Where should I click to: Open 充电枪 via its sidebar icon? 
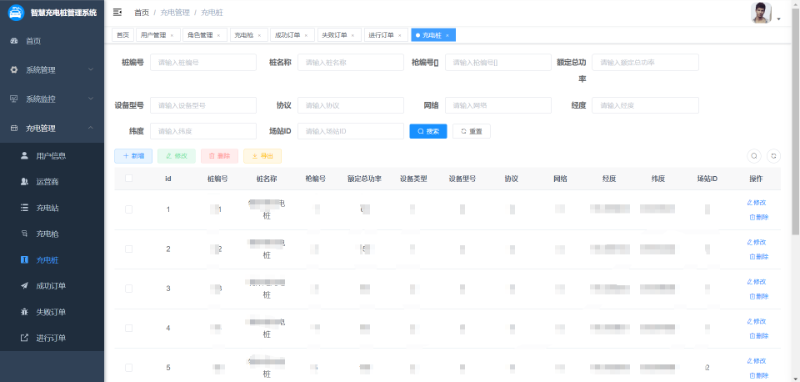24,234
